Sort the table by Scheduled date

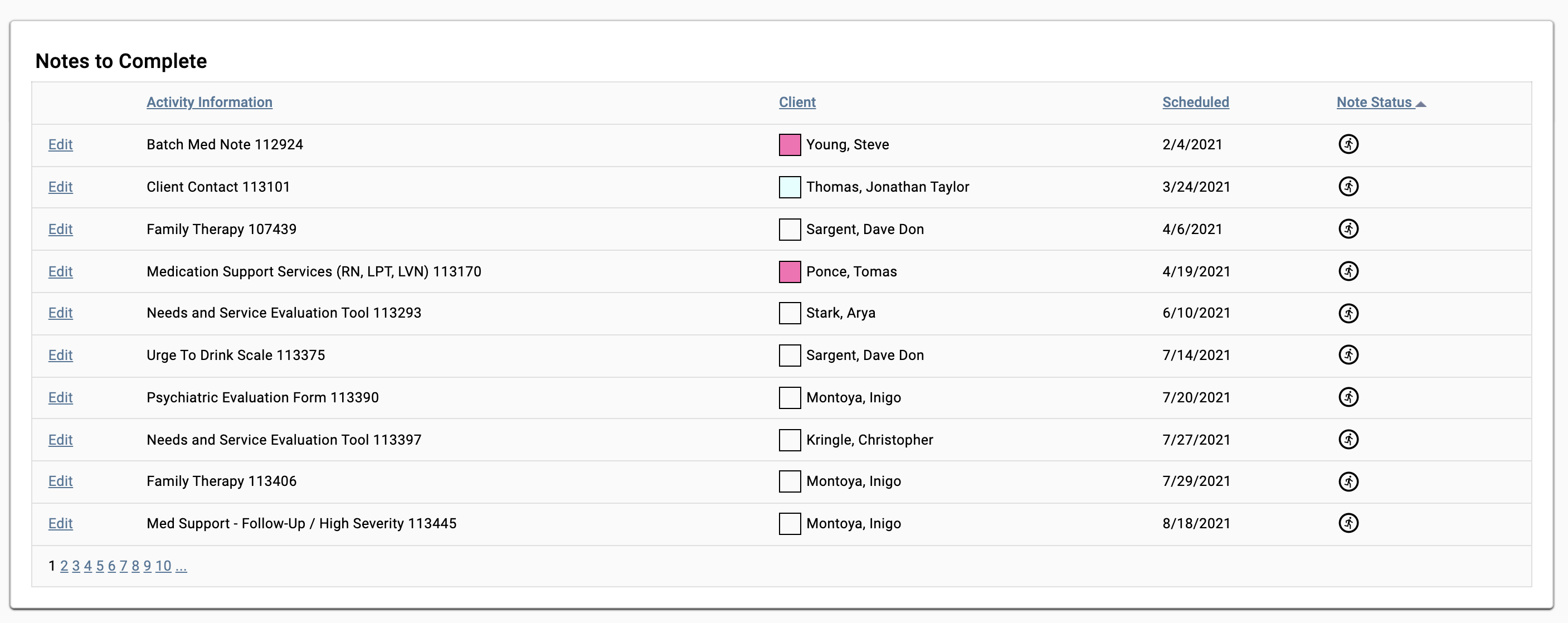point(1195,103)
